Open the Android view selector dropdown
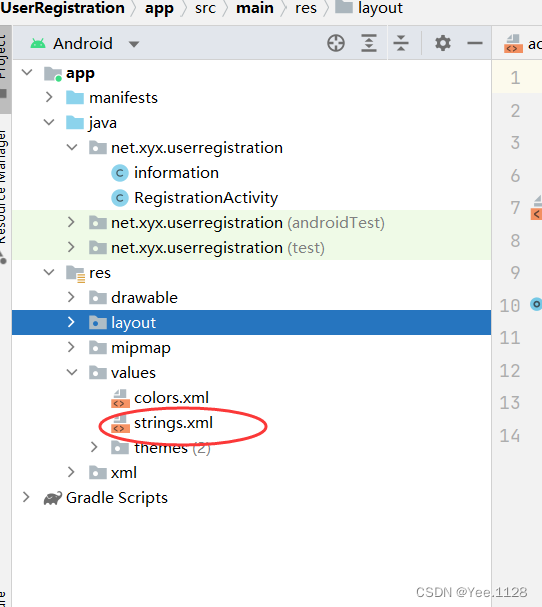This screenshot has width=542, height=607. 134,44
